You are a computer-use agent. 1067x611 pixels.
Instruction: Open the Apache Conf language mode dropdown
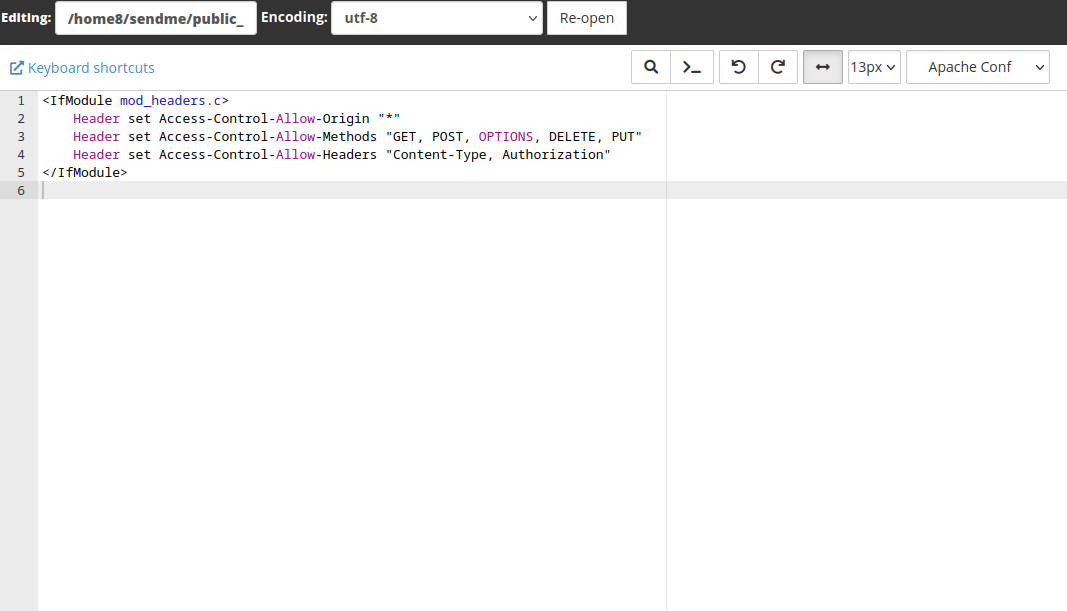[978, 67]
